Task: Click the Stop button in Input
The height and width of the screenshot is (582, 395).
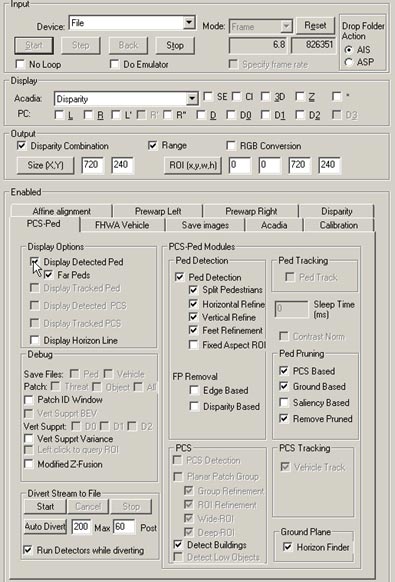Action: (x=175, y=45)
